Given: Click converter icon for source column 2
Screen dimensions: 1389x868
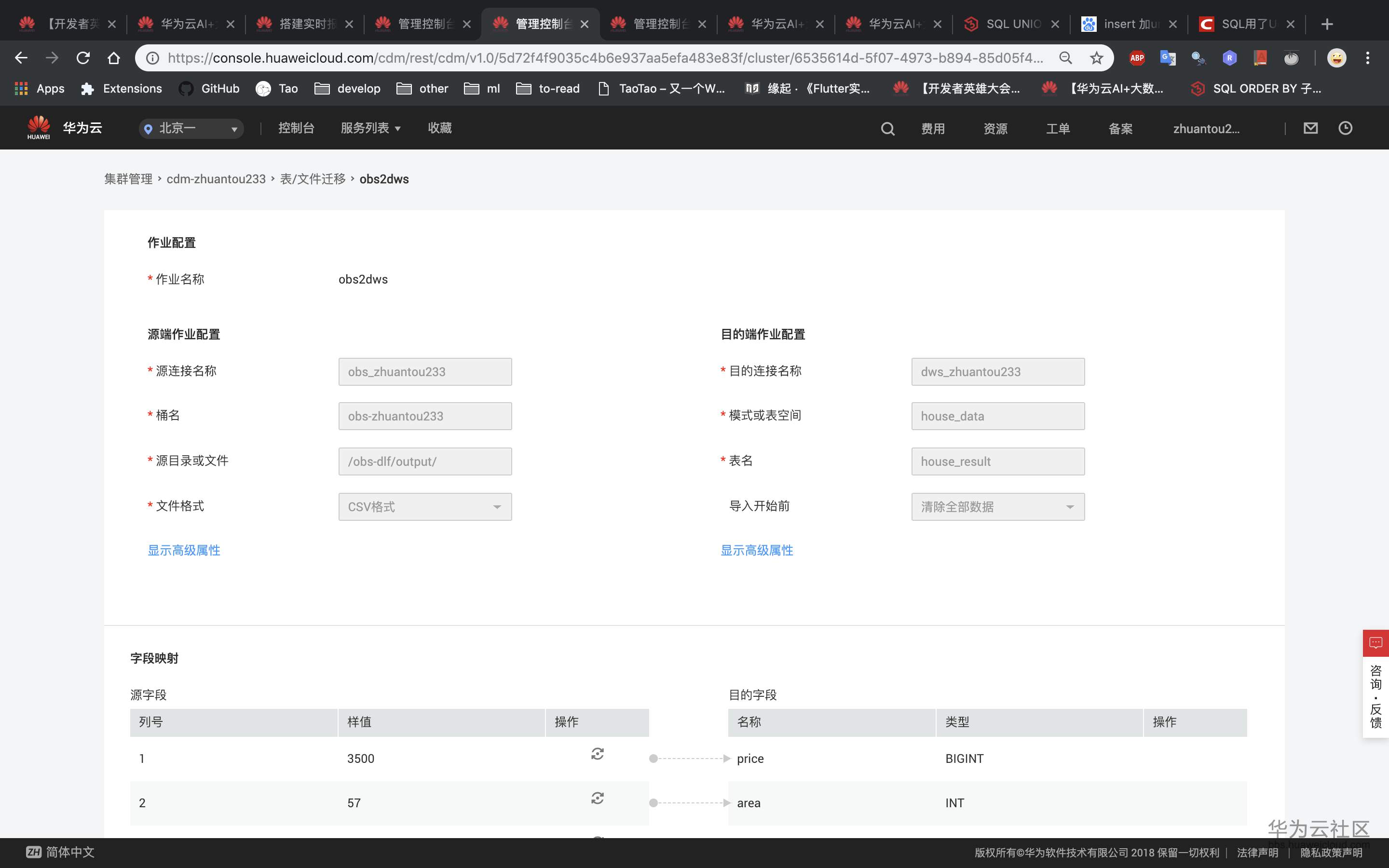Looking at the screenshot, I should click(597, 798).
